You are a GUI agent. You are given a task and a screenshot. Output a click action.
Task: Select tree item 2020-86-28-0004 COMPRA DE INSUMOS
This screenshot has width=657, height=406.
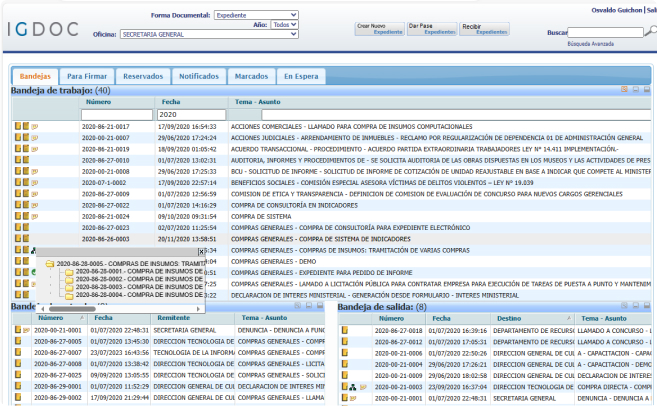[x=139, y=295]
